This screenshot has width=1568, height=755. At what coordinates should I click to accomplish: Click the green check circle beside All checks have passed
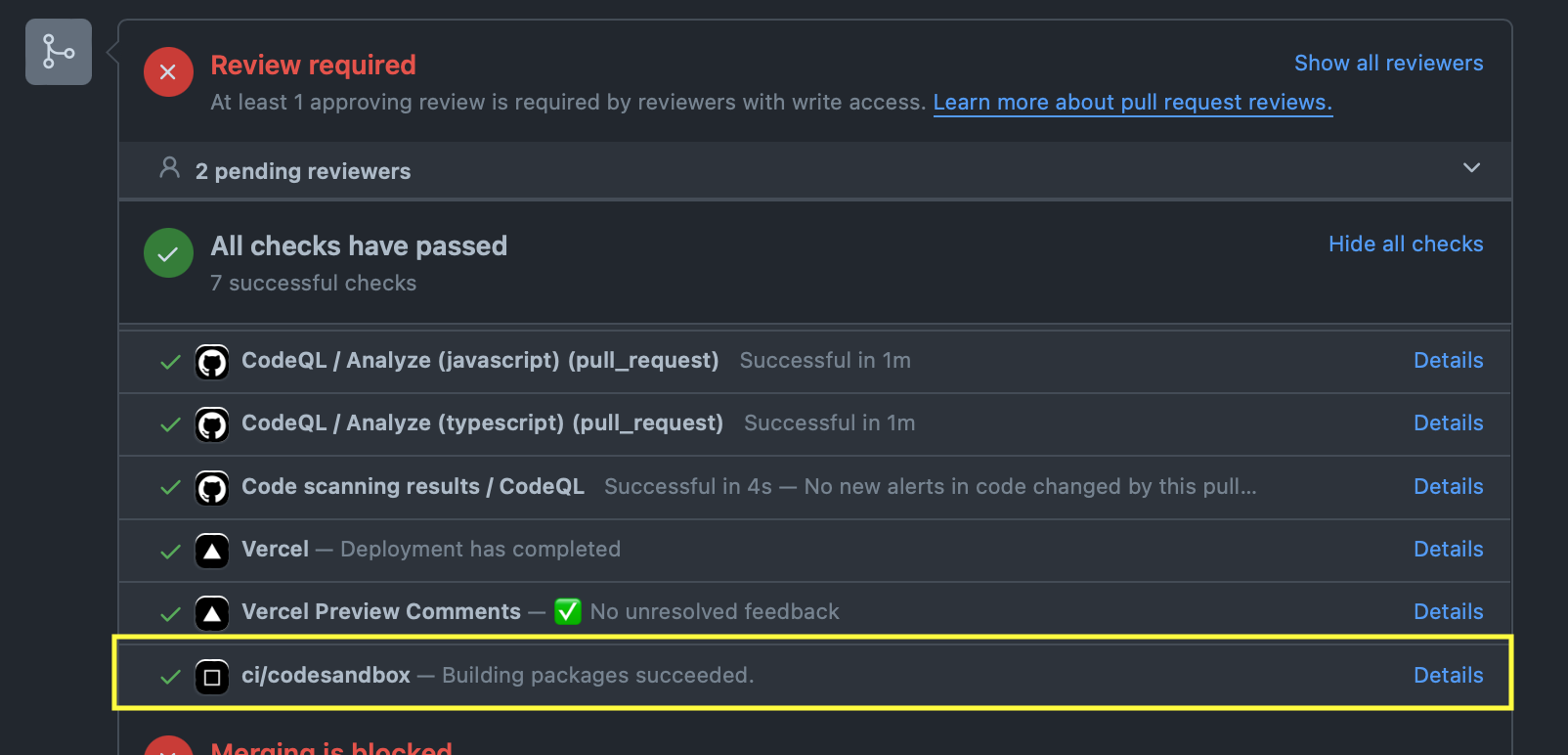click(x=167, y=252)
